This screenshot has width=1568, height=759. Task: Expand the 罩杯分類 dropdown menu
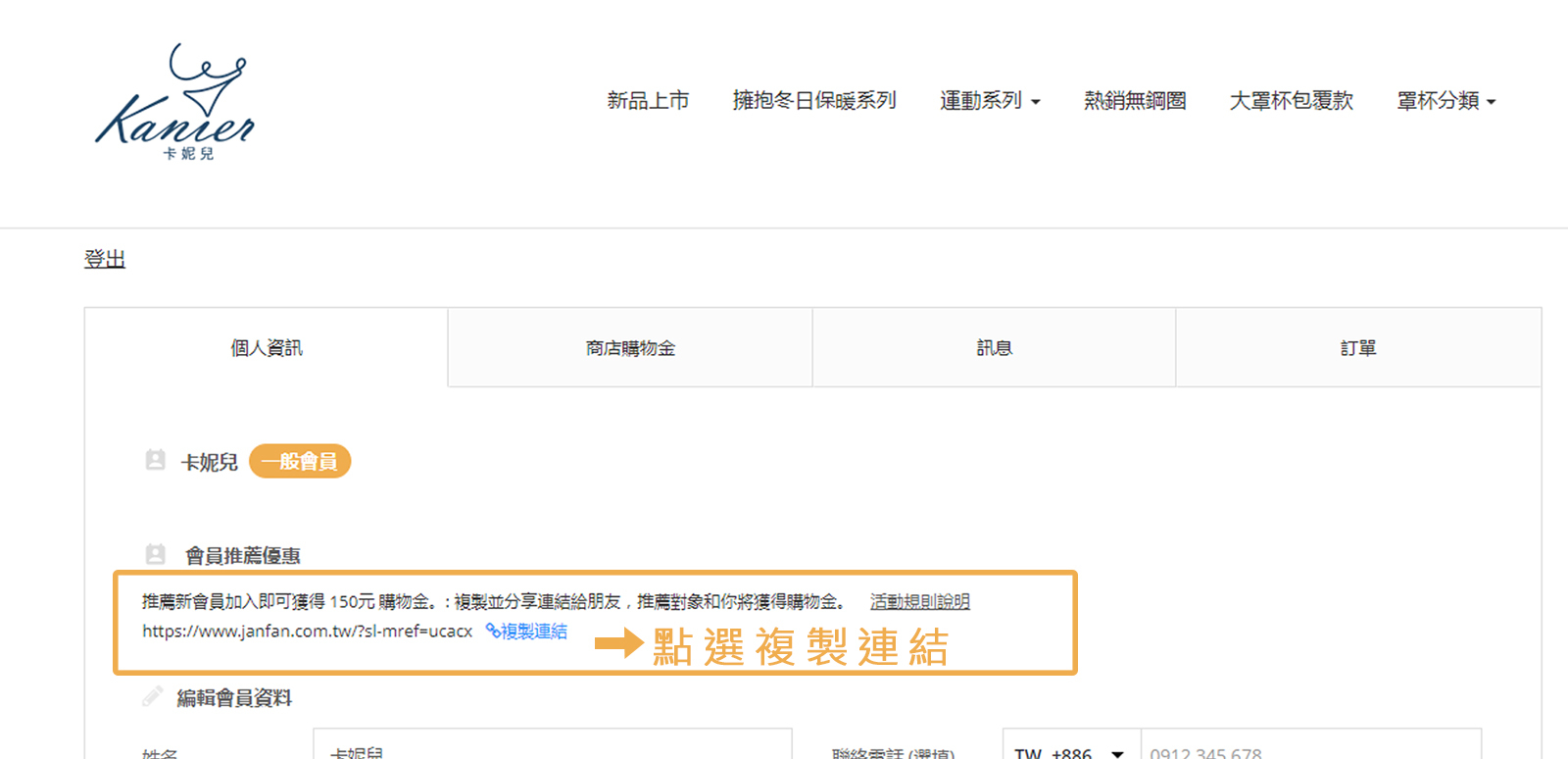[1445, 101]
